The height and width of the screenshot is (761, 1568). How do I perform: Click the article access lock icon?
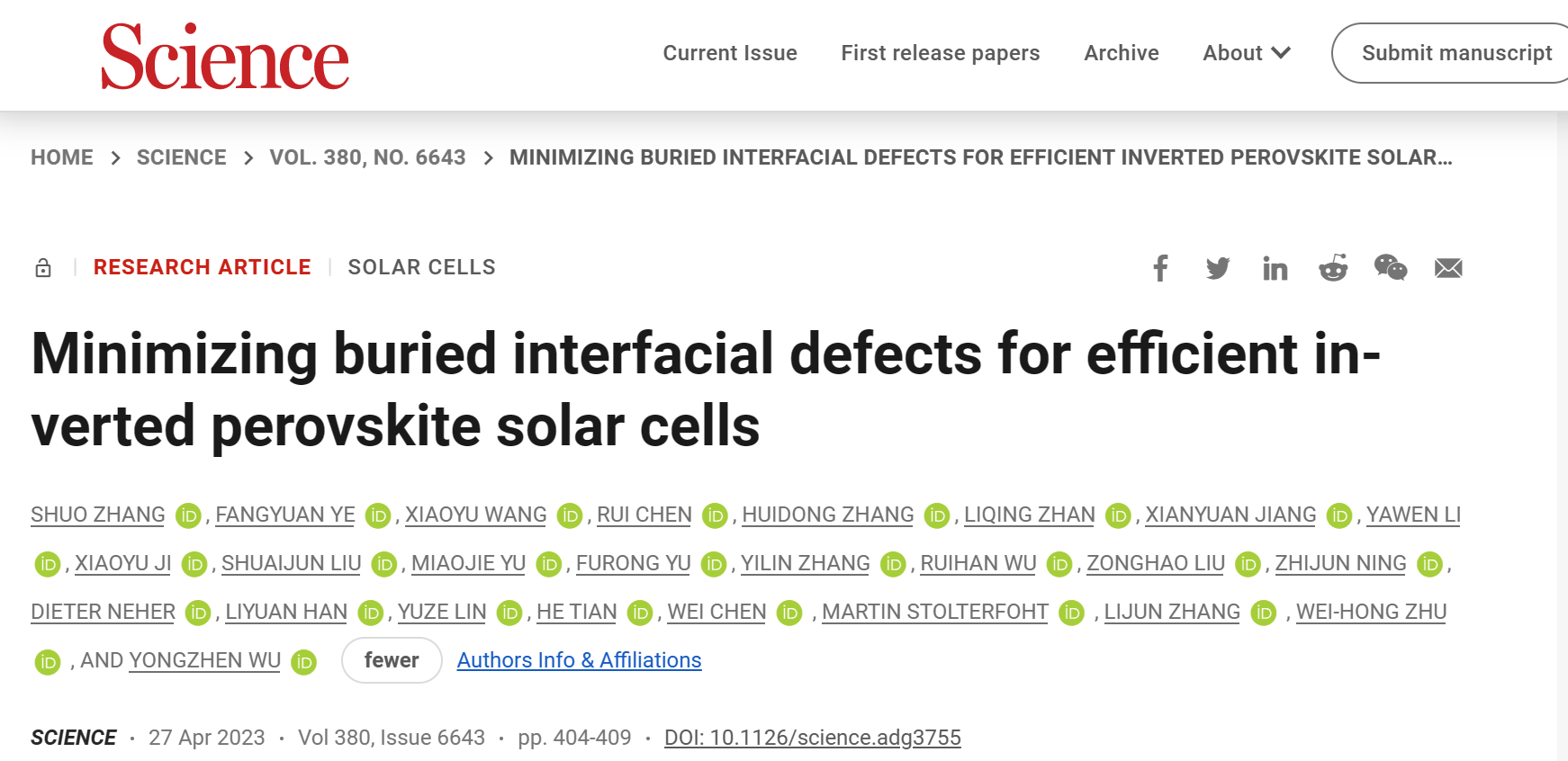click(43, 268)
